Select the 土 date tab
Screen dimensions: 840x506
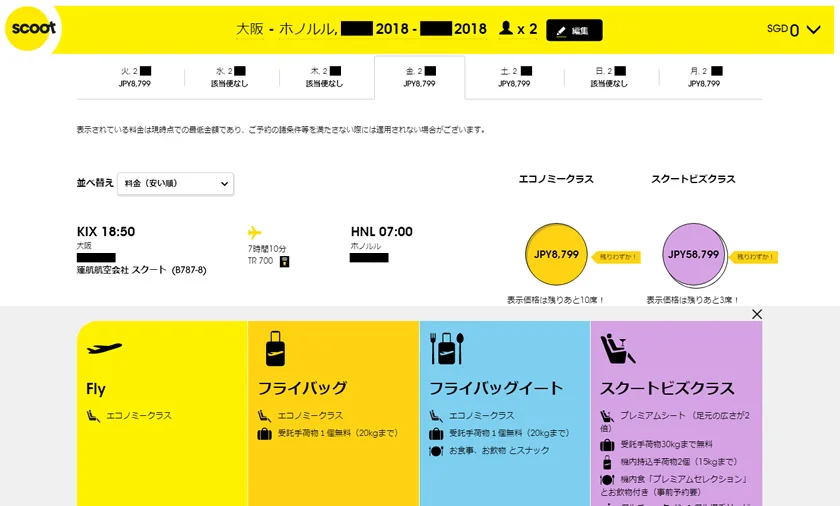pos(514,77)
